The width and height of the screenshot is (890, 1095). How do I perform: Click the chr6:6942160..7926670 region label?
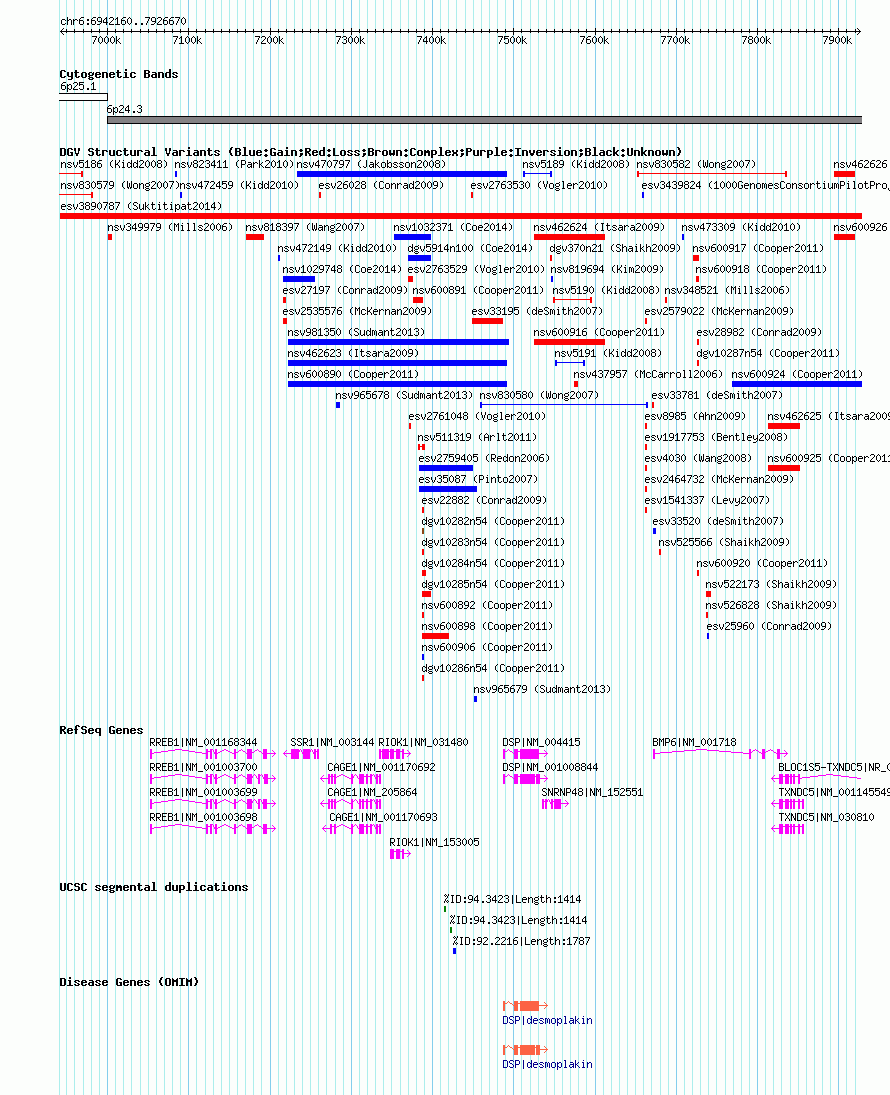coord(124,22)
